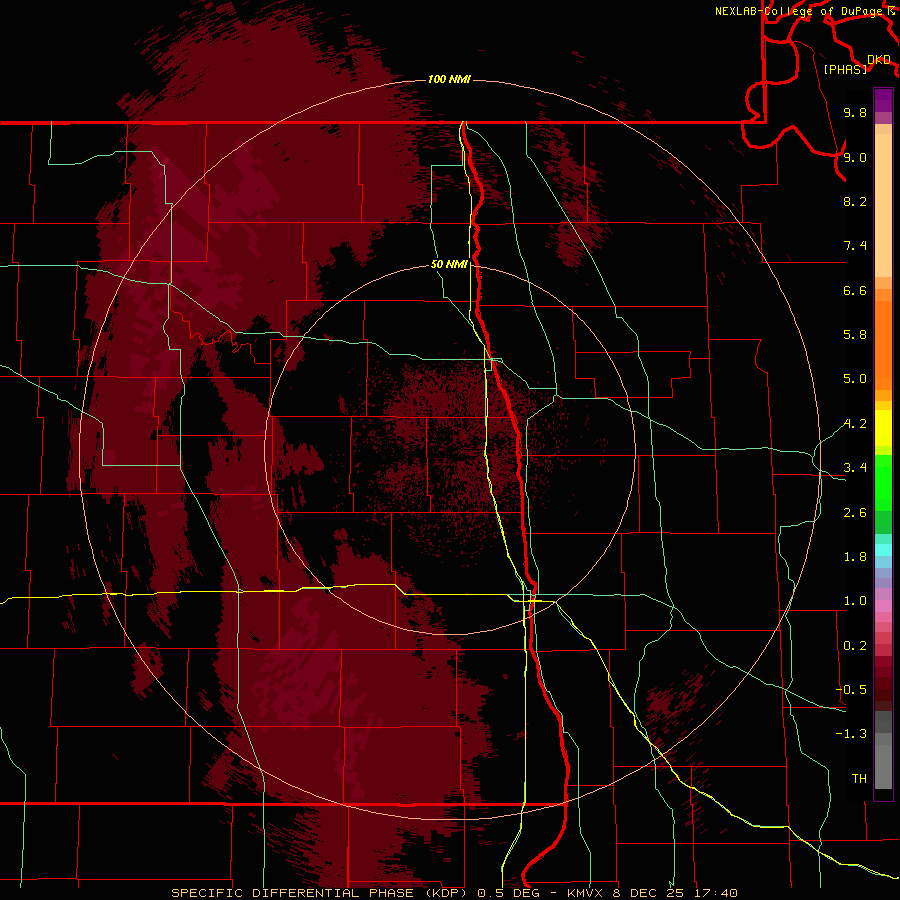Click the [PHAS] legend unit label
The image size is (900, 900).
[845, 70]
